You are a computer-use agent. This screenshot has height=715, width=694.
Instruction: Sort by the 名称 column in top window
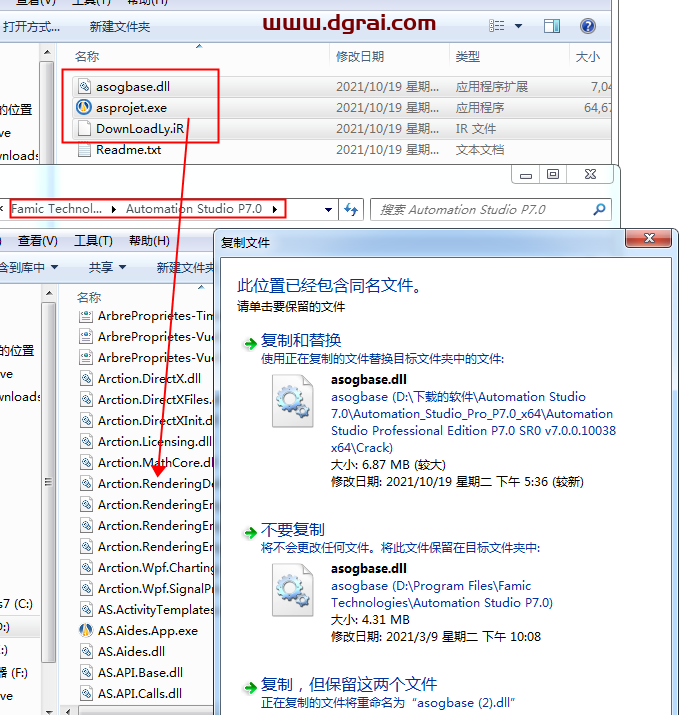coord(87,57)
